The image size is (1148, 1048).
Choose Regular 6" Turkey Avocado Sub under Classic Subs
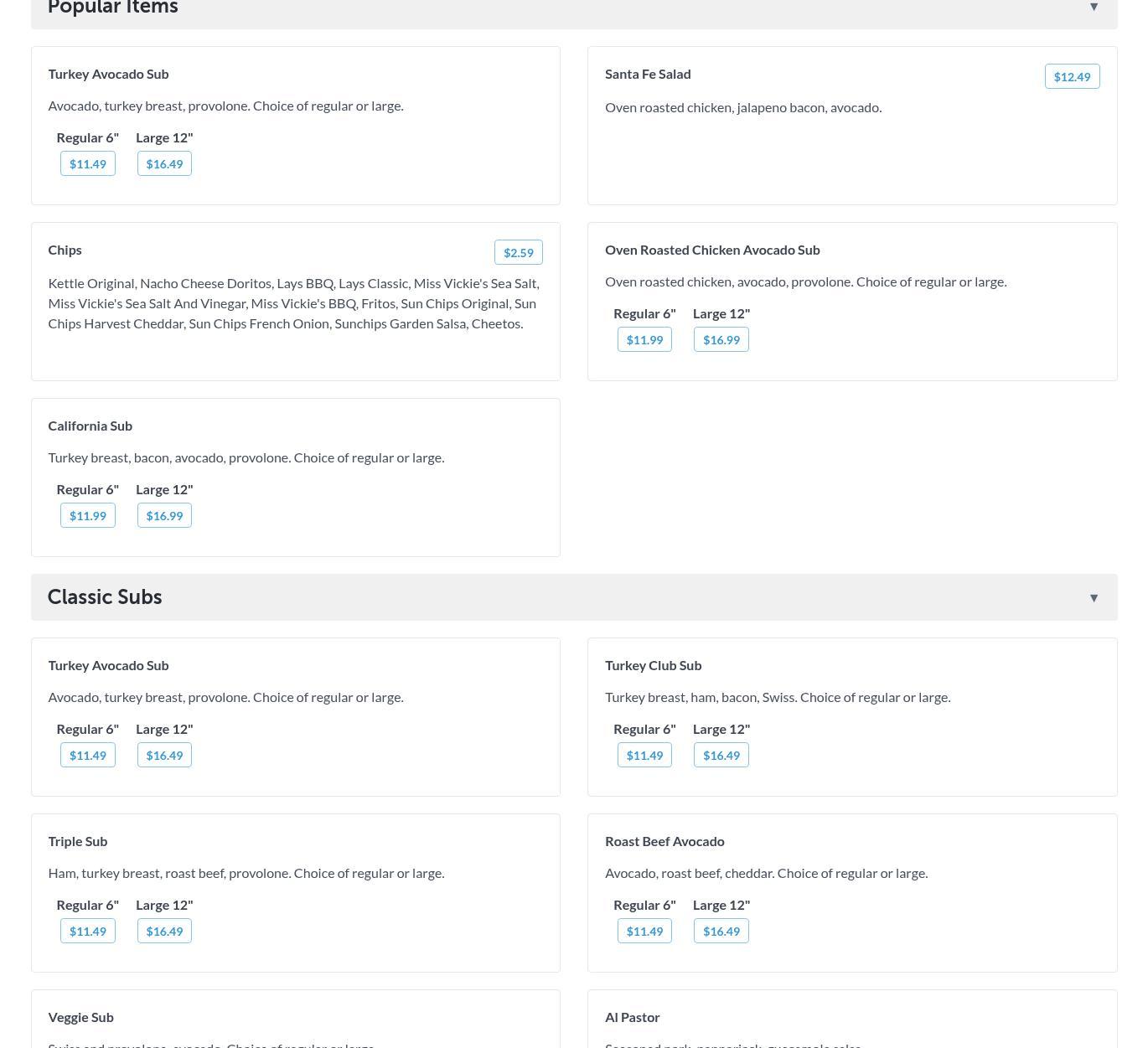point(88,755)
